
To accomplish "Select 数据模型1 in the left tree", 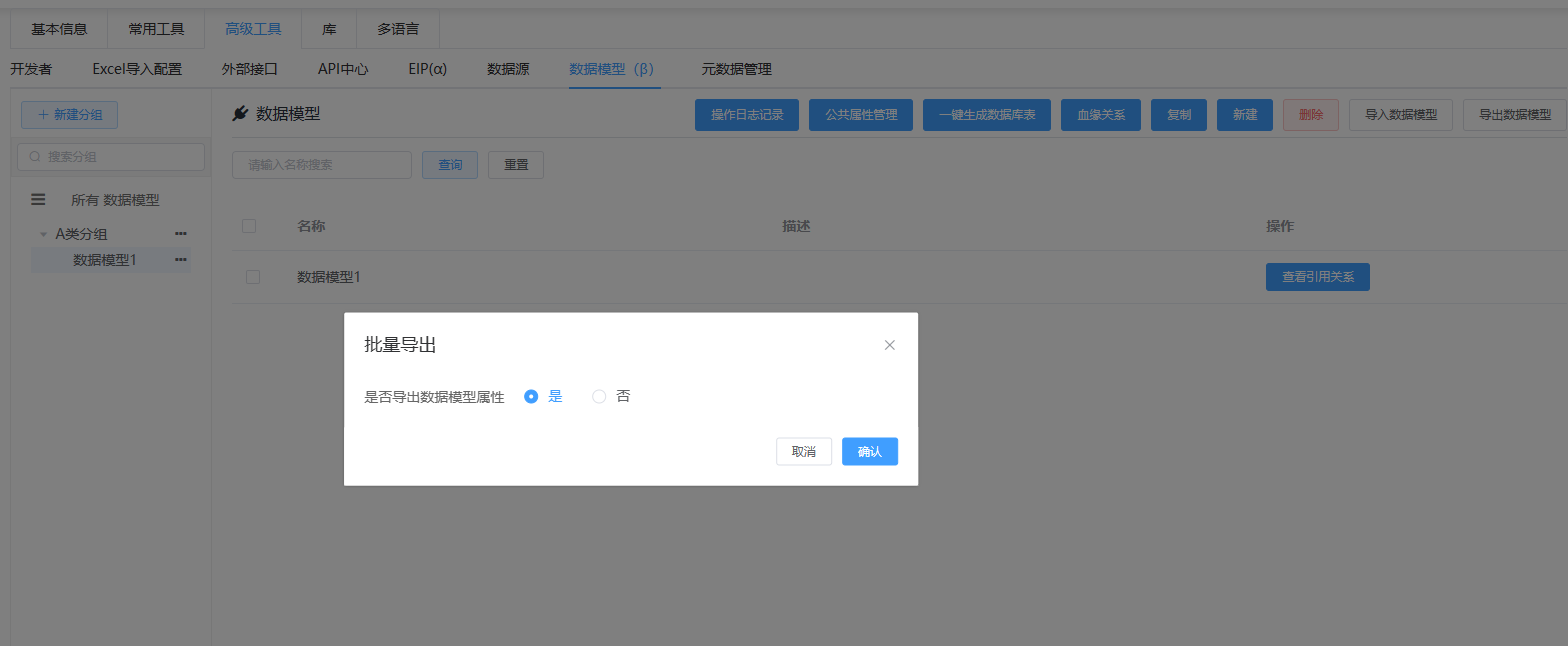I will coord(105,260).
